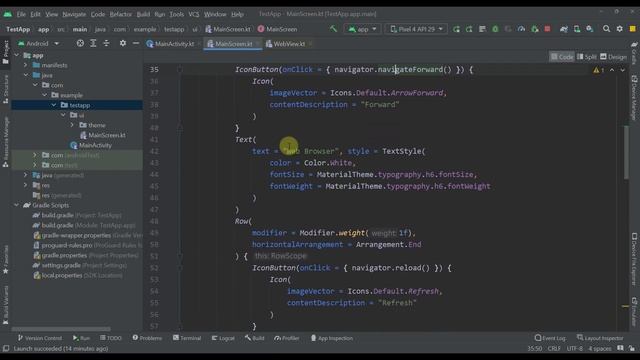The image size is (640, 360).
Task: Collapse the testapp package arrow
Action: [x=54, y=105]
